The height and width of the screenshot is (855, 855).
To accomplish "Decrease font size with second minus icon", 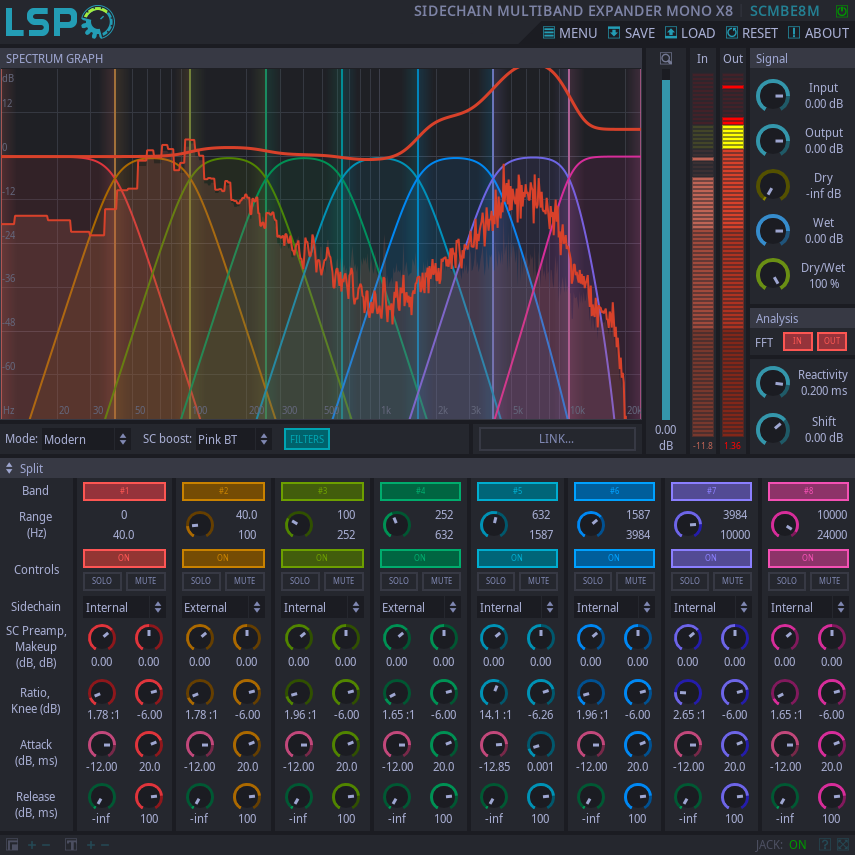I will pos(105,845).
